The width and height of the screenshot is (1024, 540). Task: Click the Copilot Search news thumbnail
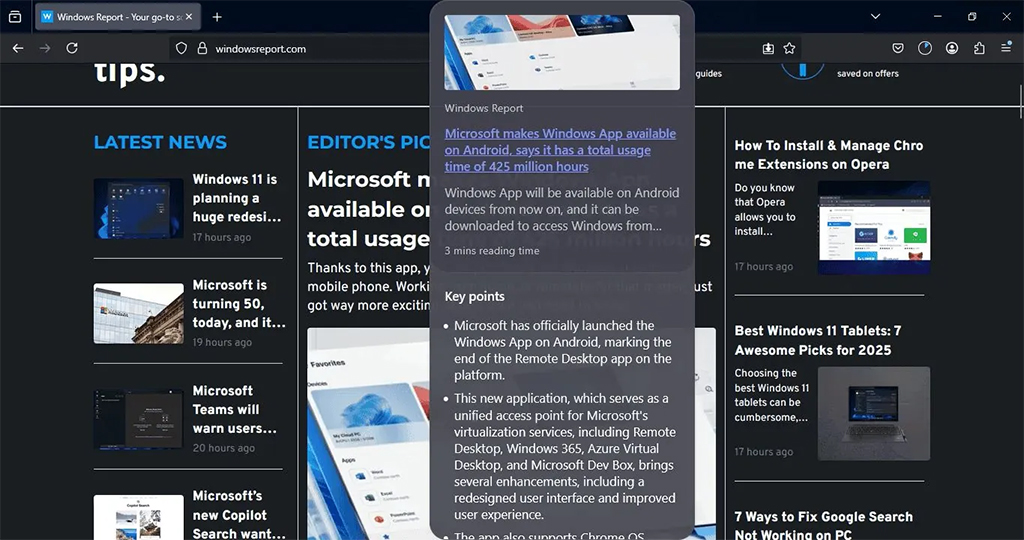[x=138, y=517]
